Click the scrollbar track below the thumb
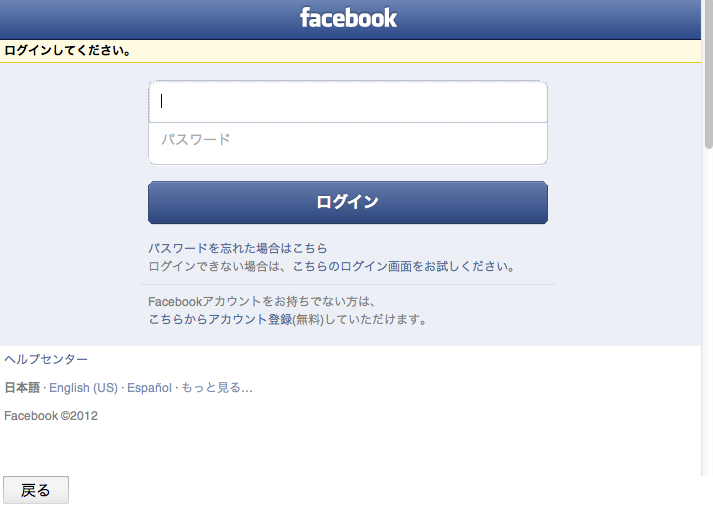Image resolution: width=713 pixels, height=514 pixels. pyautogui.click(x=708, y=309)
